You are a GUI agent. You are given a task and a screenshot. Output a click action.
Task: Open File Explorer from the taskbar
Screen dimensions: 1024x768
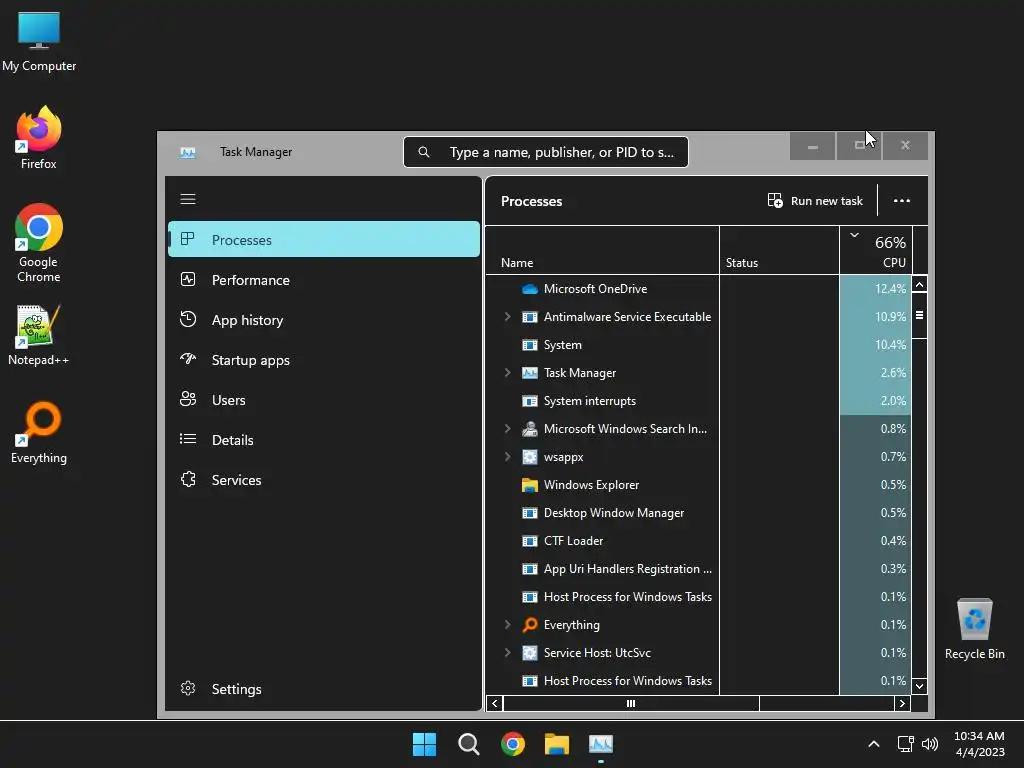[557, 744]
